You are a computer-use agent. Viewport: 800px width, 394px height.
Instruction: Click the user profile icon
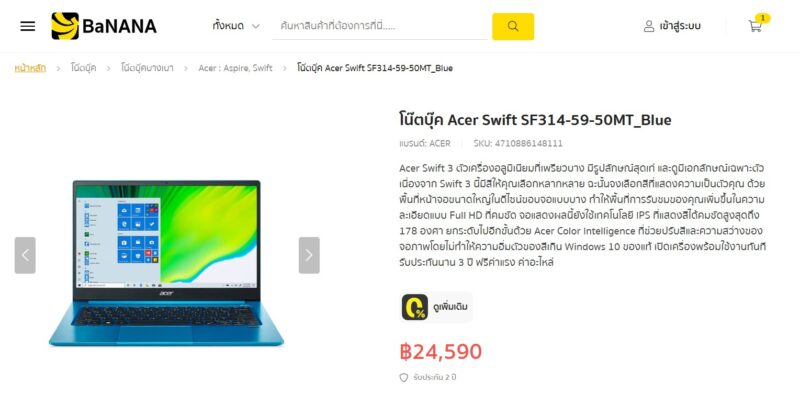(649, 26)
